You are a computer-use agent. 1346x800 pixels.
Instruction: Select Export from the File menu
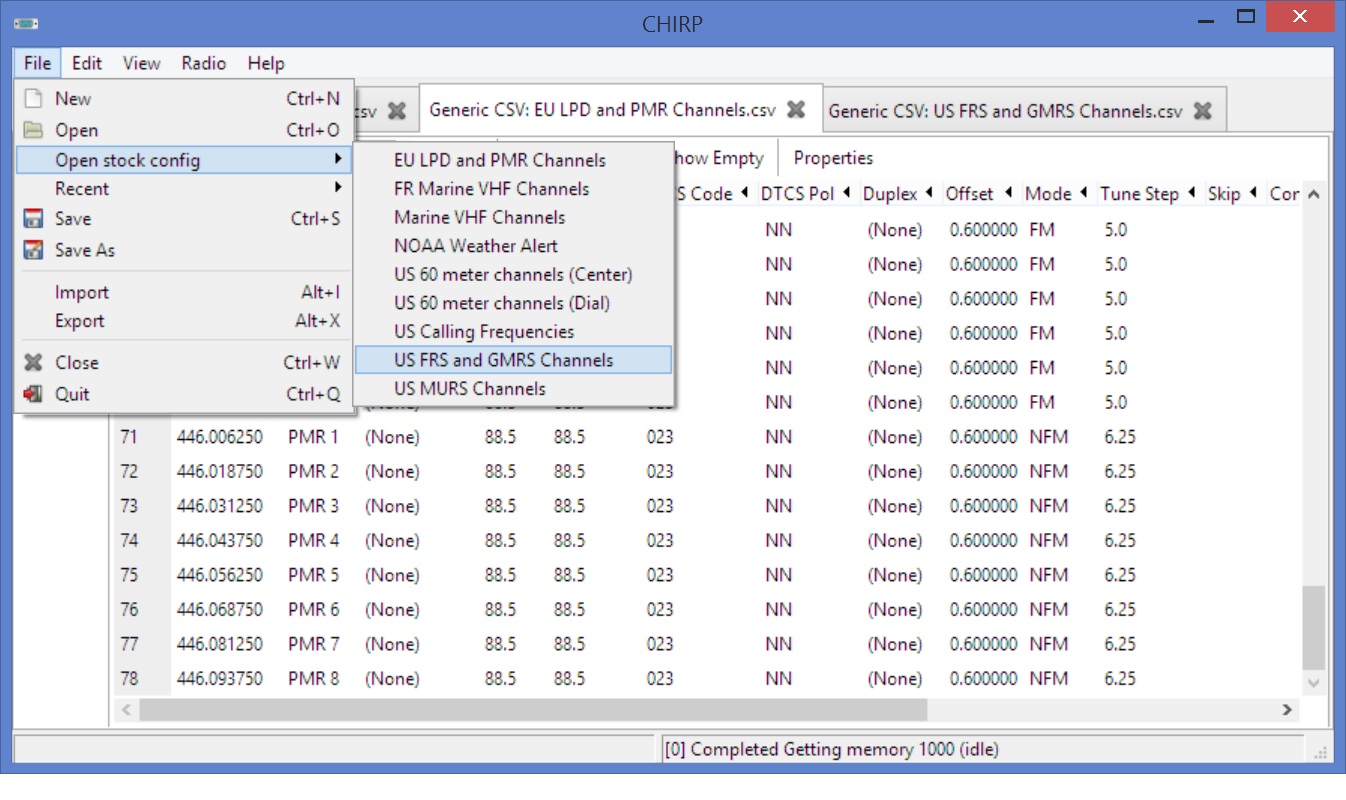[x=80, y=321]
